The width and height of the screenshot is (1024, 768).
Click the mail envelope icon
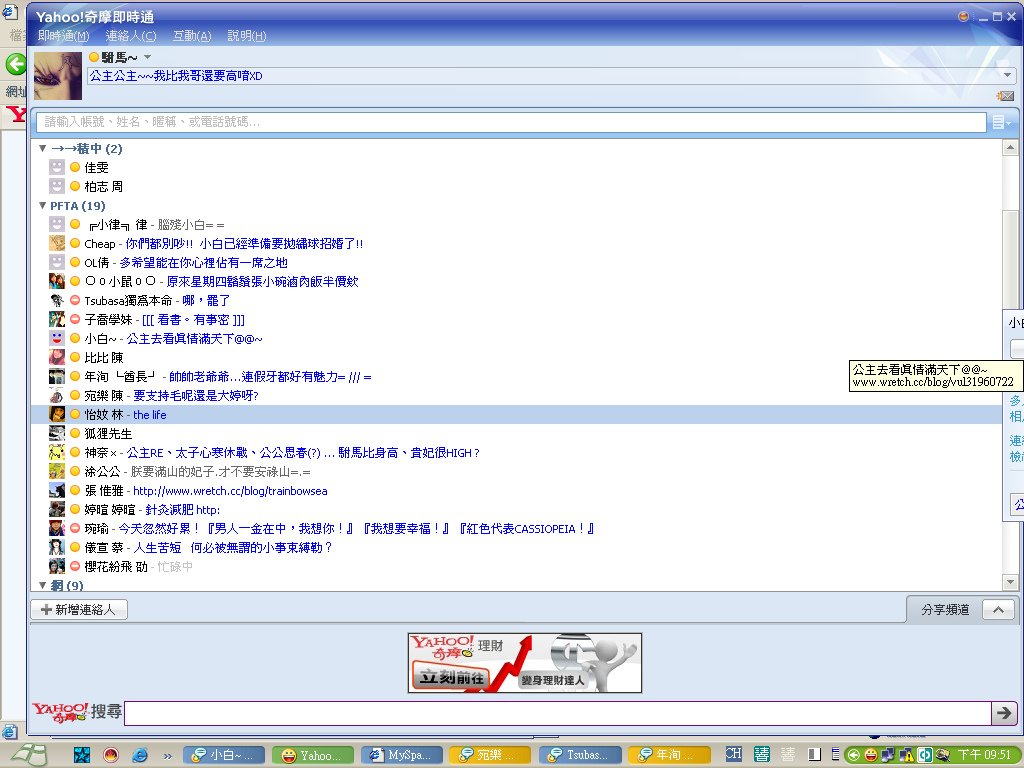(1005, 96)
